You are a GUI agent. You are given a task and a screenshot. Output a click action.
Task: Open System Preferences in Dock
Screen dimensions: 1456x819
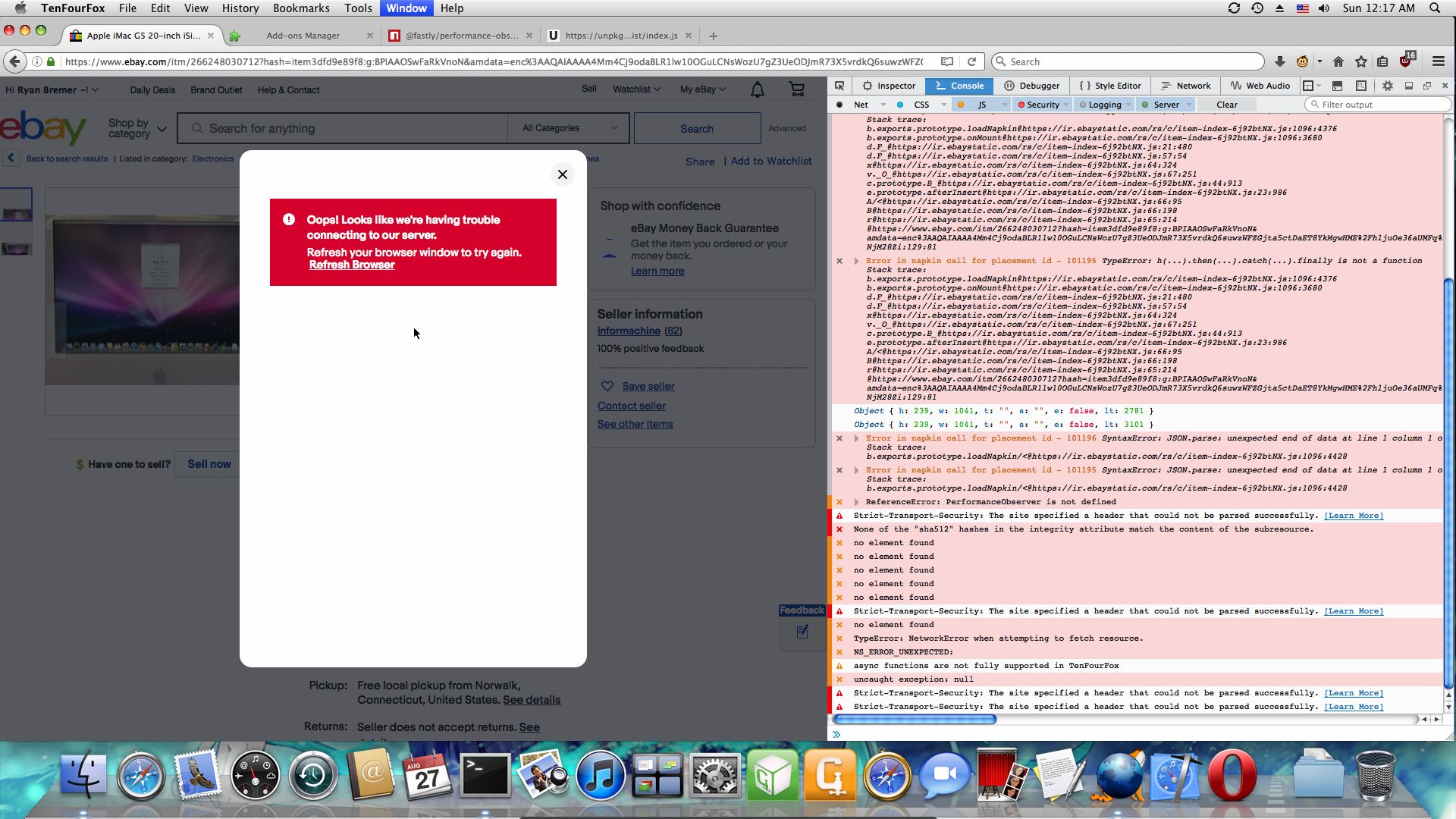(x=714, y=775)
